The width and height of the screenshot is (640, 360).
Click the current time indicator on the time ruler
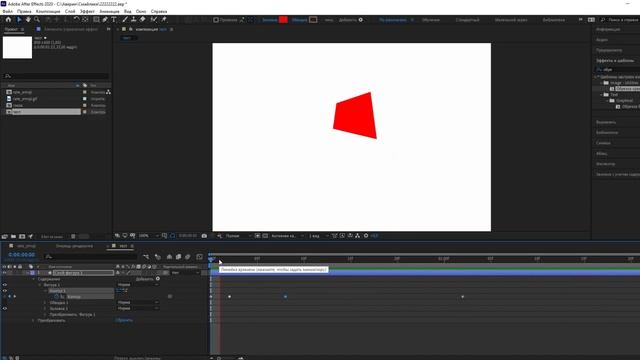pyautogui.click(x=211, y=258)
